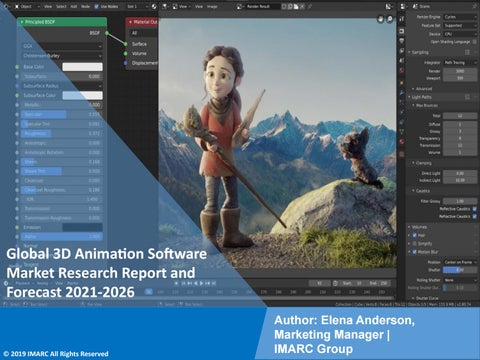Expand the Advanced subpanel
The image size is (480, 360).
click(x=413, y=89)
